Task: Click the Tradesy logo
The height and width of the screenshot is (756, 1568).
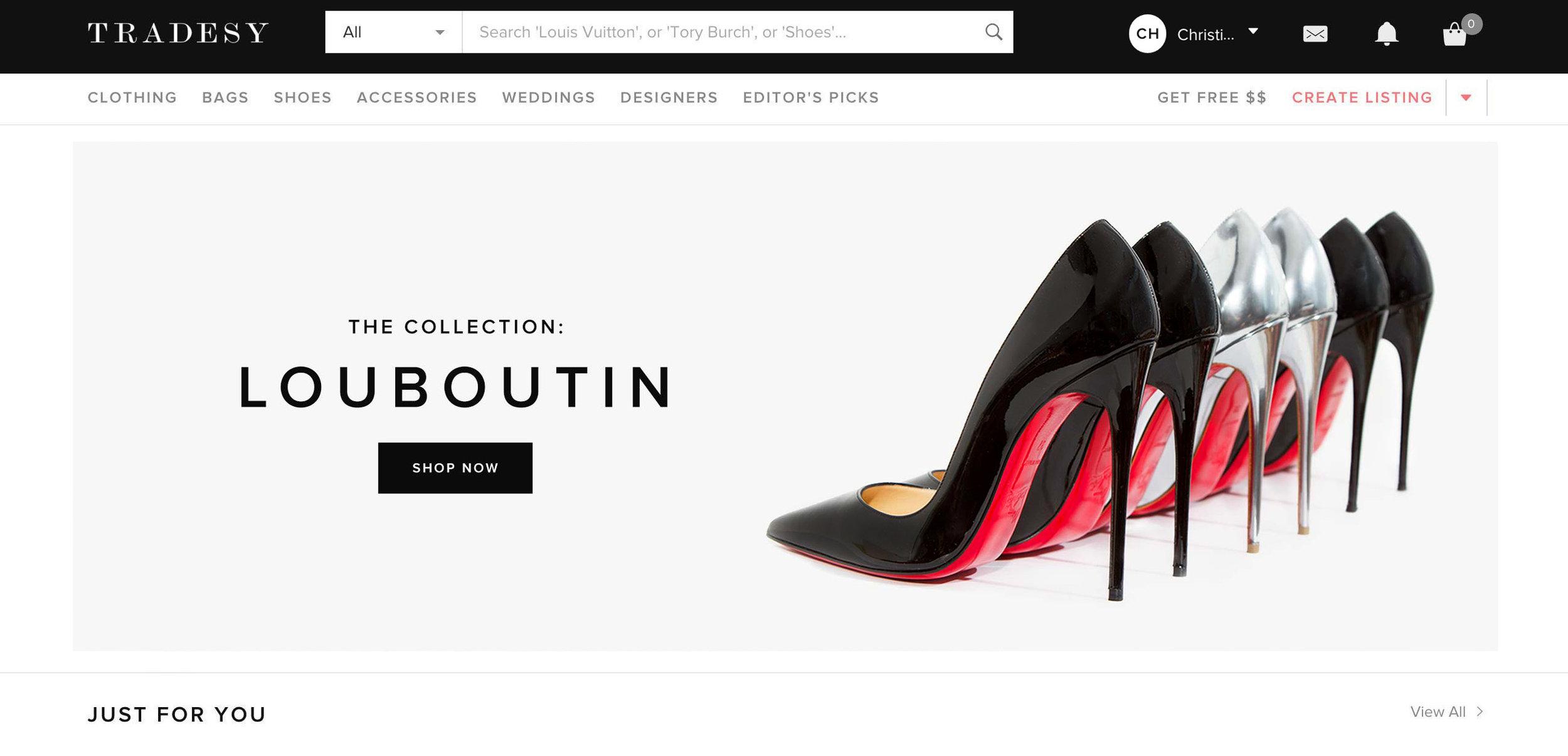Action: click(178, 33)
